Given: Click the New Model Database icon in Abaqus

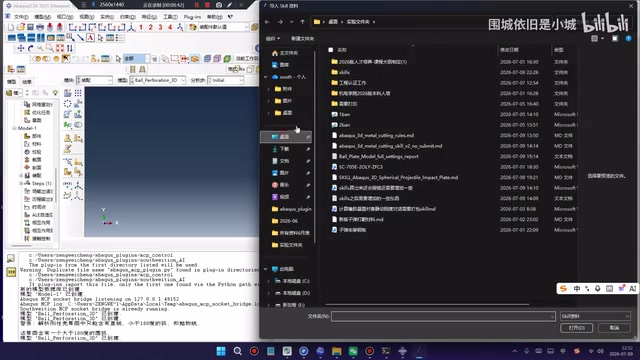Looking at the screenshot, I should 11,27.
